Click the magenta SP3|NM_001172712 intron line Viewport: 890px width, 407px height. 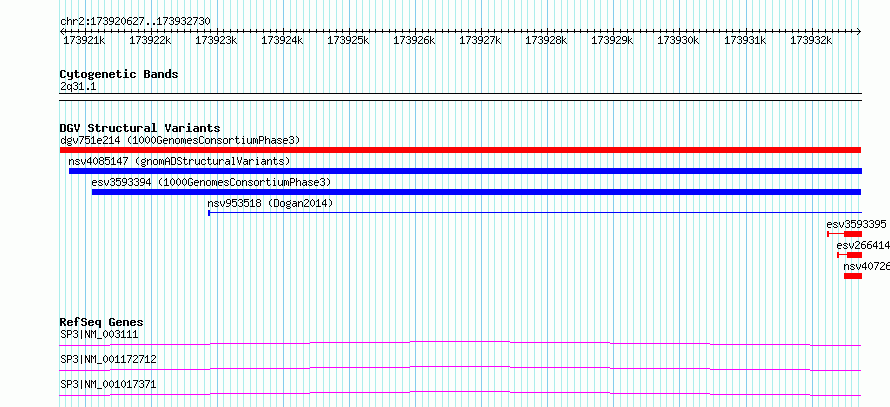[460, 368]
